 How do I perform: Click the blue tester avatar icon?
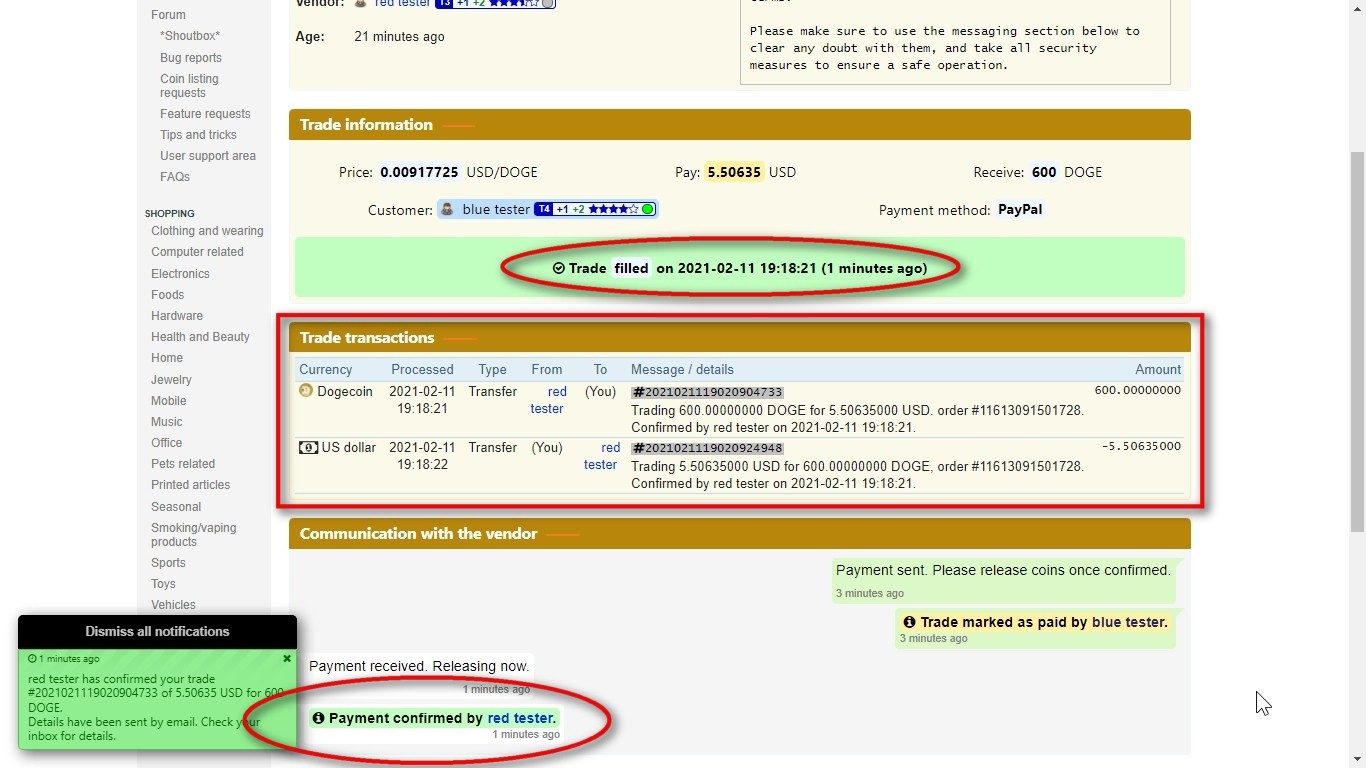tap(447, 210)
